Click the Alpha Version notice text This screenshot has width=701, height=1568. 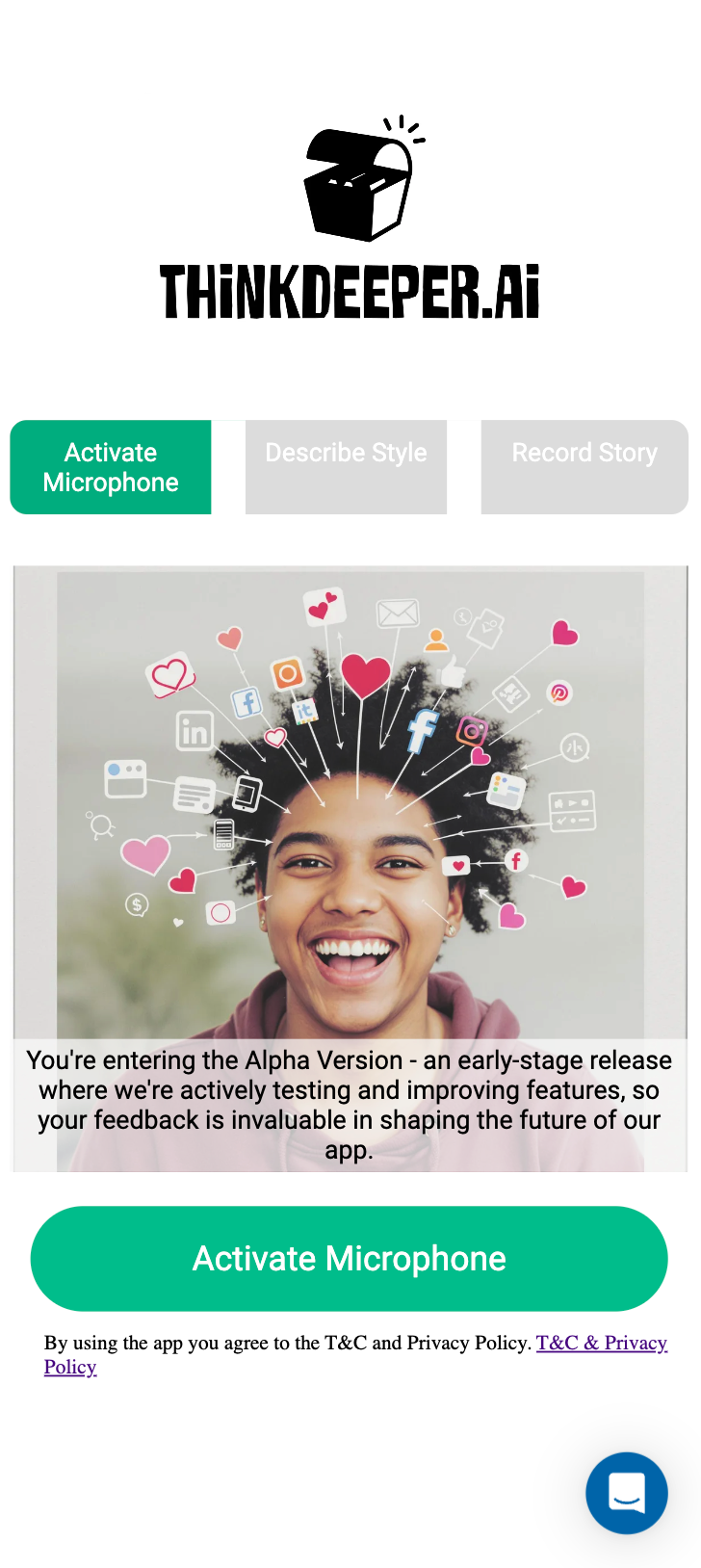pos(350,1105)
